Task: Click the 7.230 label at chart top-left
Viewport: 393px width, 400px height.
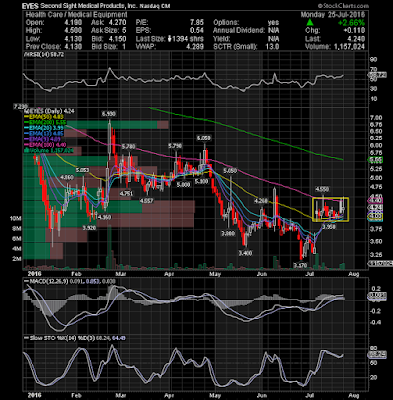Action: click(x=20, y=107)
